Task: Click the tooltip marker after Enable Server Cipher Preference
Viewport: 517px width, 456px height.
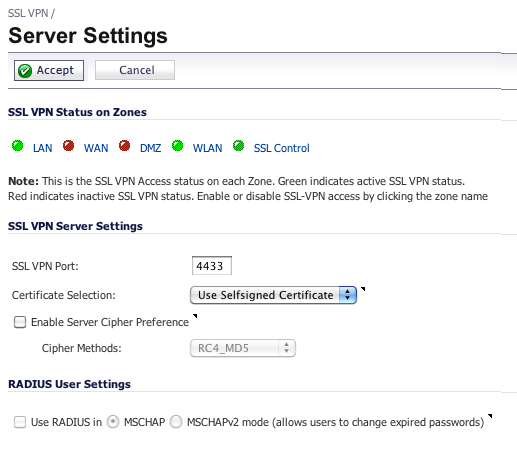Action: click(195, 316)
